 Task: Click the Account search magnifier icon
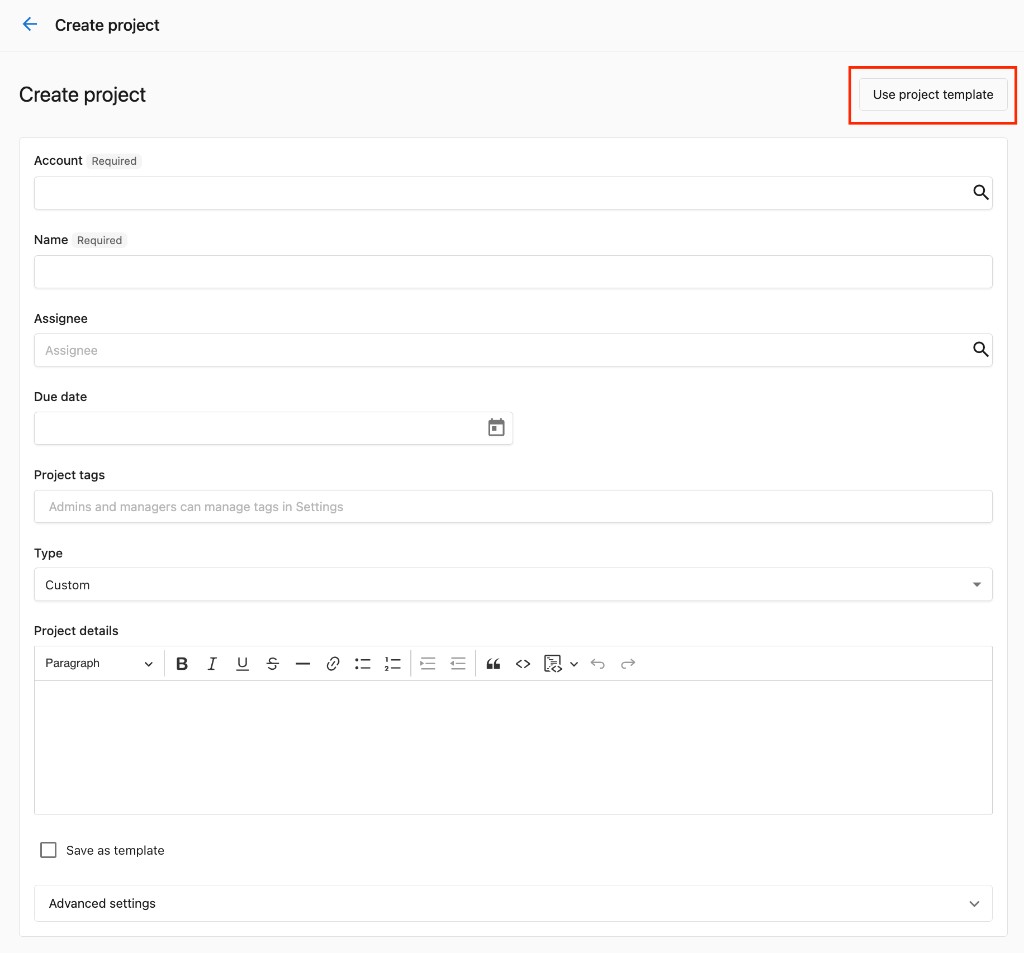[x=980, y=192]
